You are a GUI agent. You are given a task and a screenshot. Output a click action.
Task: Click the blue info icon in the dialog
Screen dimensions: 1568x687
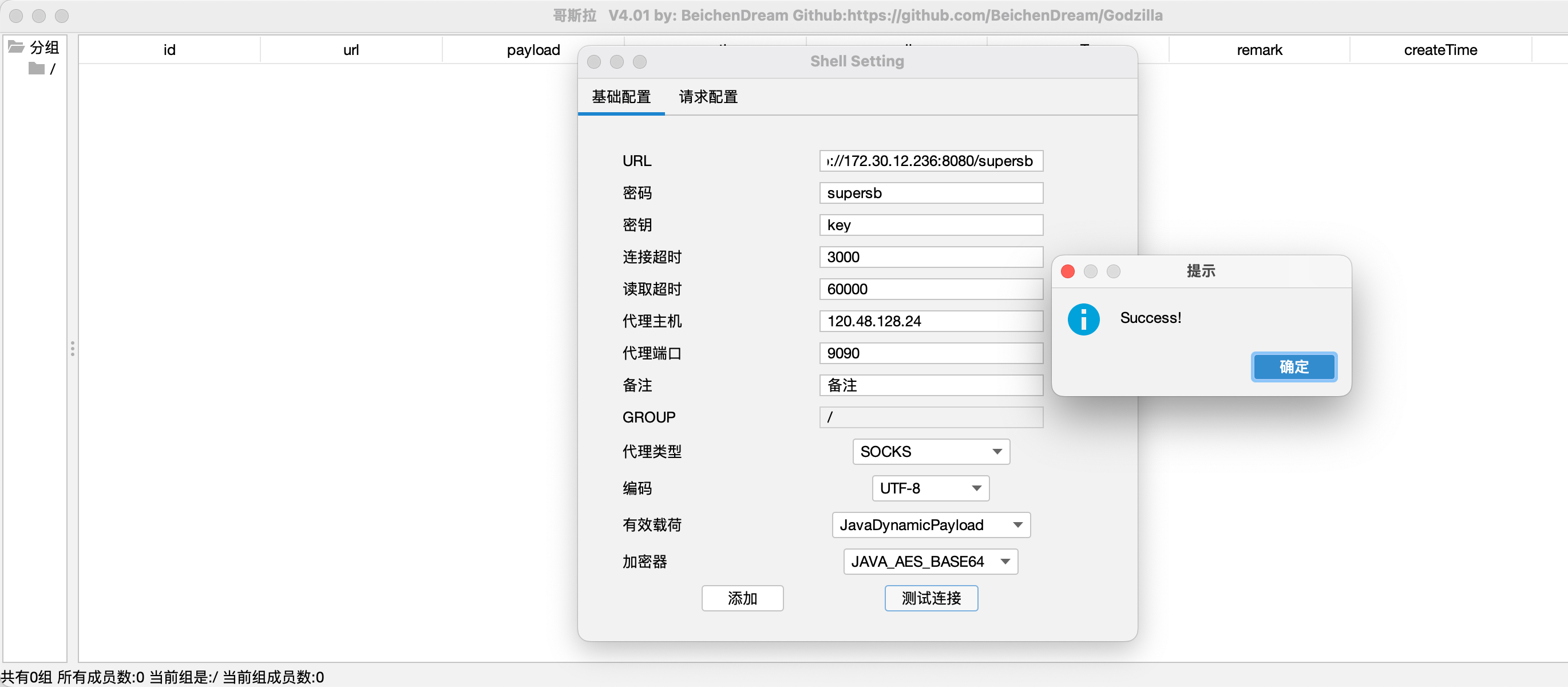tap(1083, 319)
